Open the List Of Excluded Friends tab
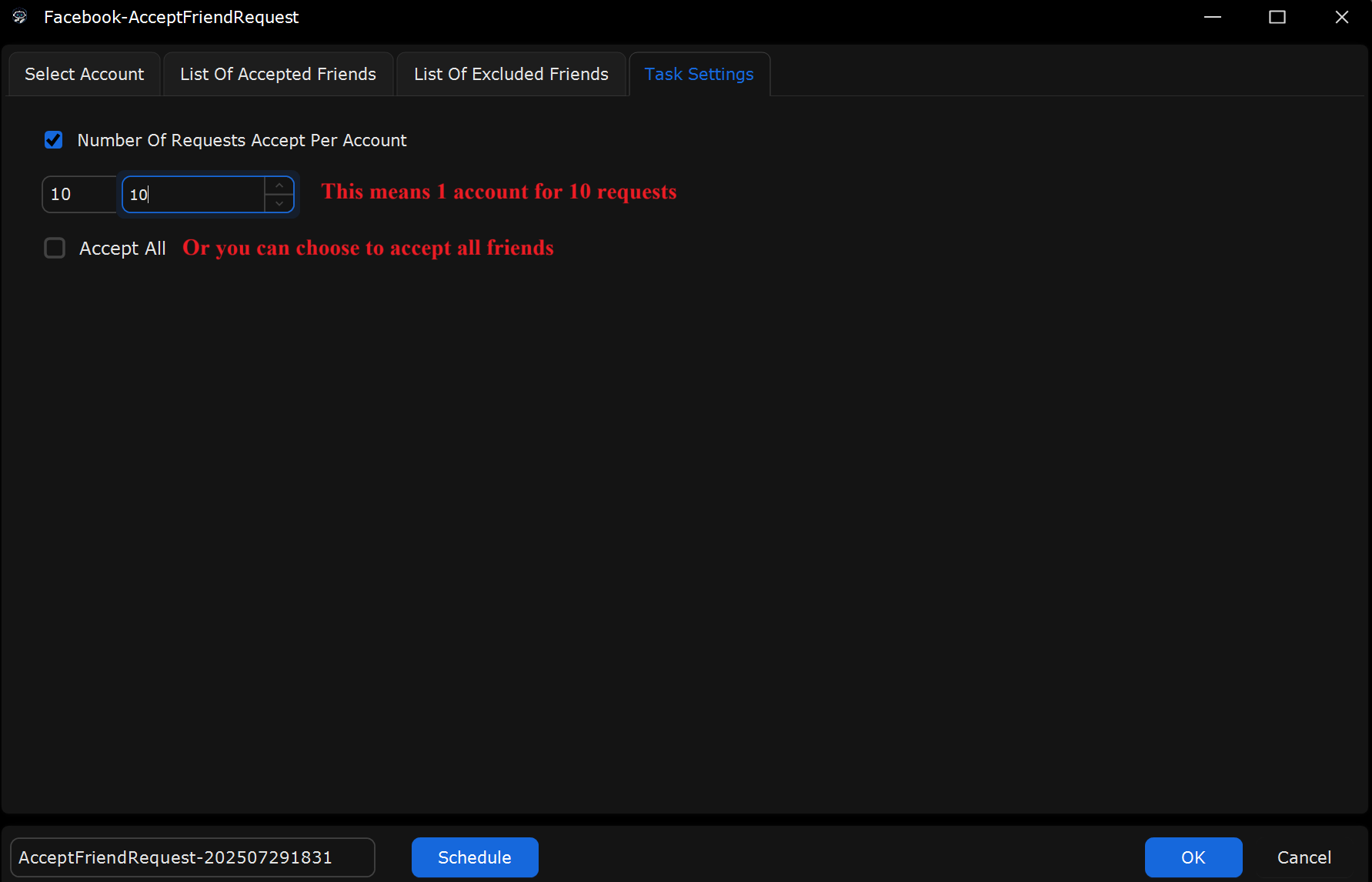The image size is (1372, 882). [511, 74]
